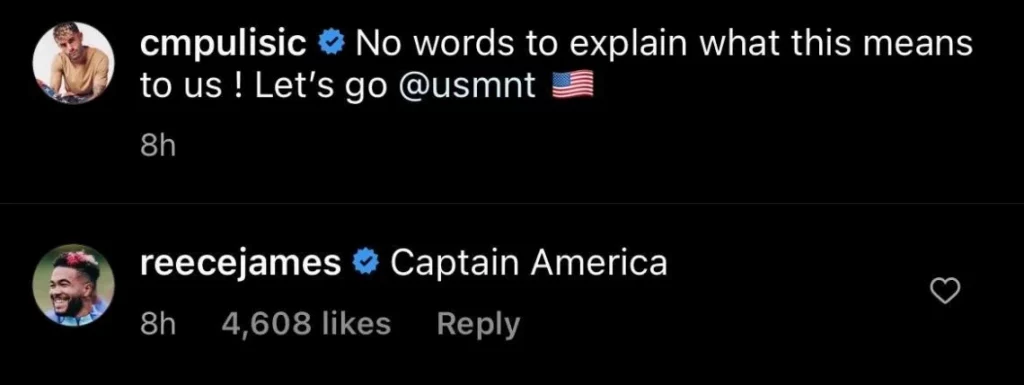1024x385 pixels.
Task: Click the 8h timestamp beside 4,608 likes
Action: [x=158, y=324]
